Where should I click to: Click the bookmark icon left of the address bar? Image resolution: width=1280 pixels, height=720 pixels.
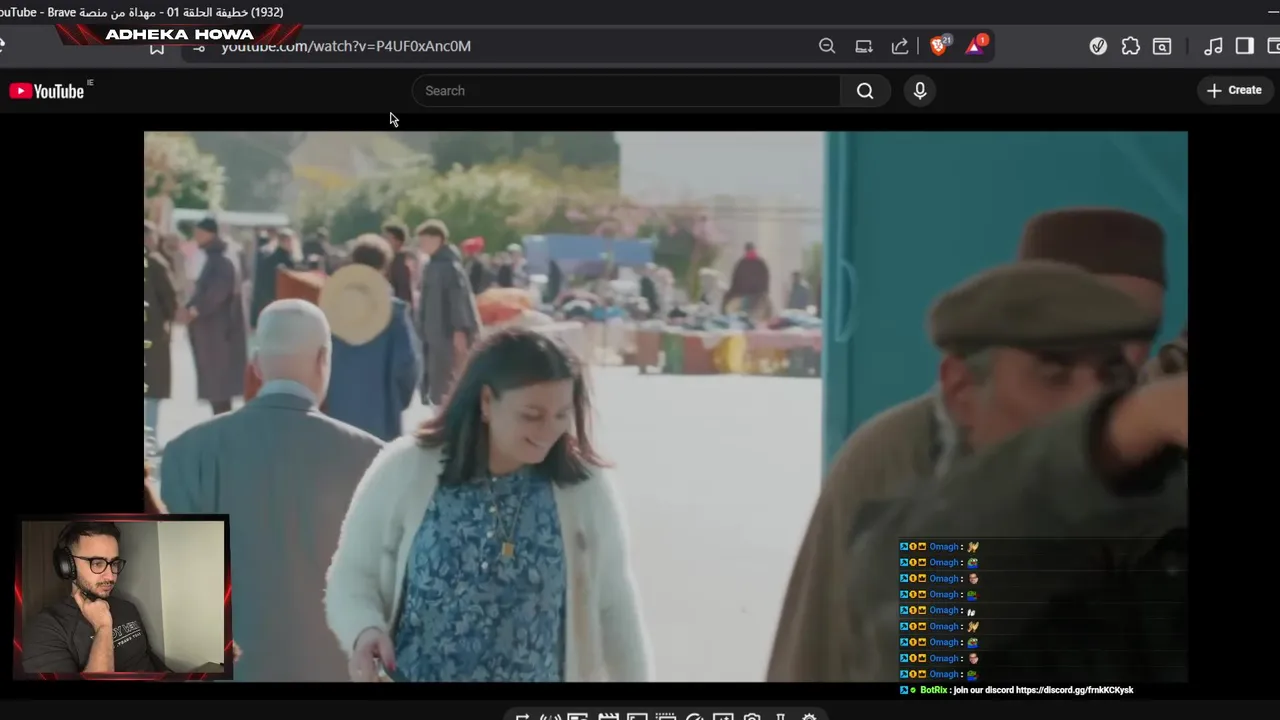pyautogui.click(x=157, y=48)
